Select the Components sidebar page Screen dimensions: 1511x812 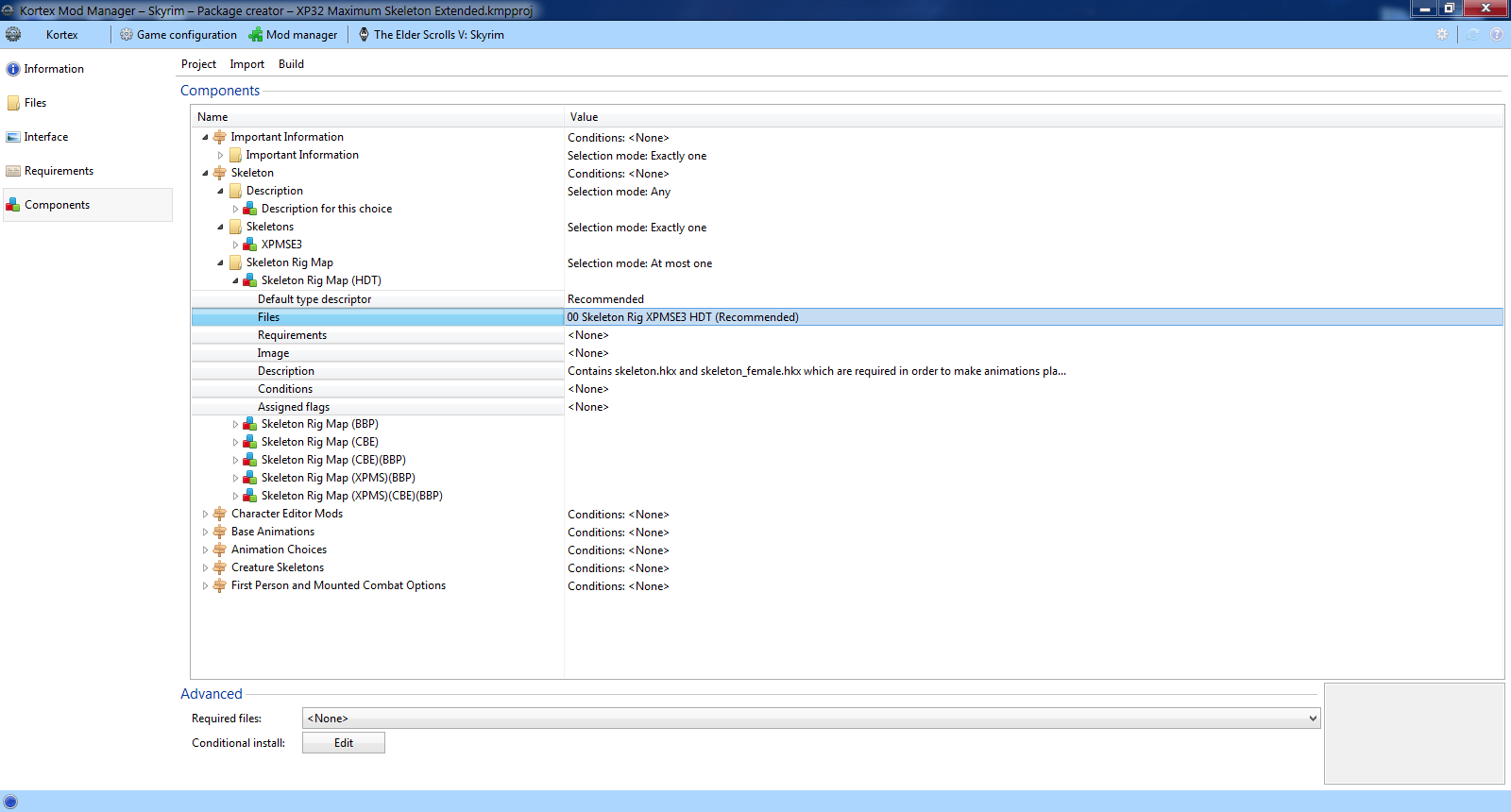(x=58, y=205)
